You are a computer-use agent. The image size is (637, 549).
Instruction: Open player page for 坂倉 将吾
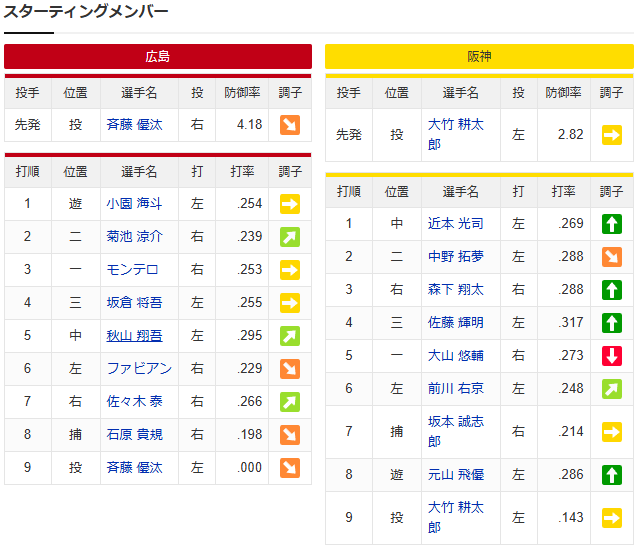(134, 302)
